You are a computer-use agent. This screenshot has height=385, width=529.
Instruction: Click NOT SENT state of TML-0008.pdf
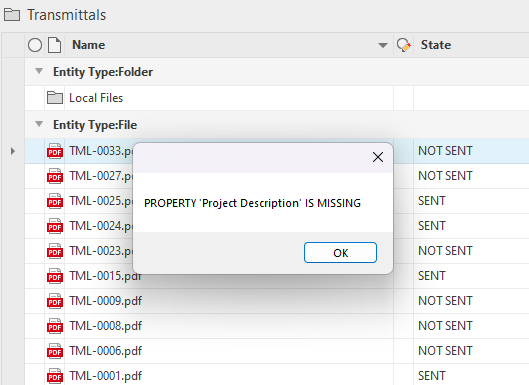445,326
